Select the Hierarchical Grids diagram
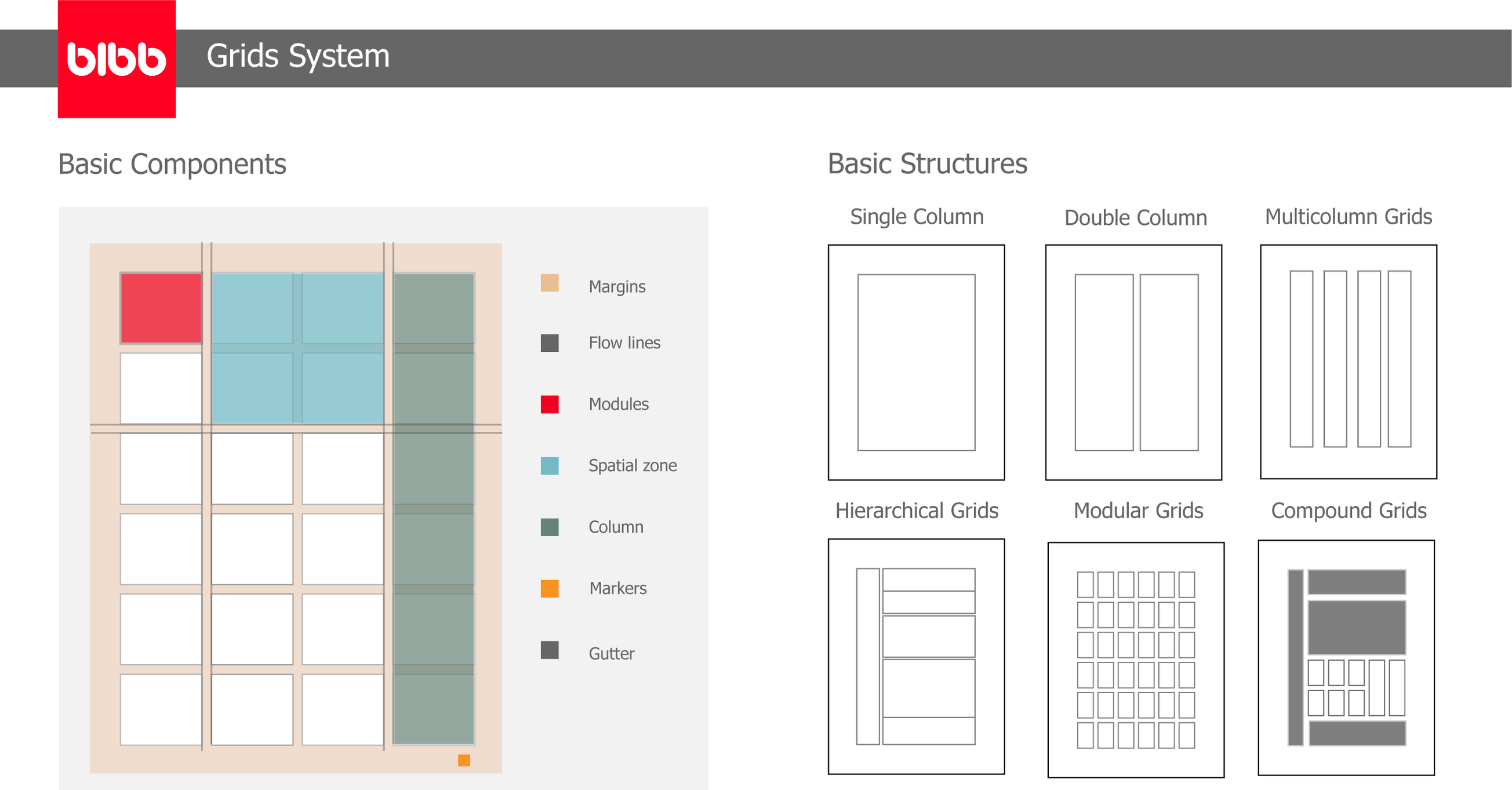Viewport: 1512px width, 790px height. coord(915,656)
